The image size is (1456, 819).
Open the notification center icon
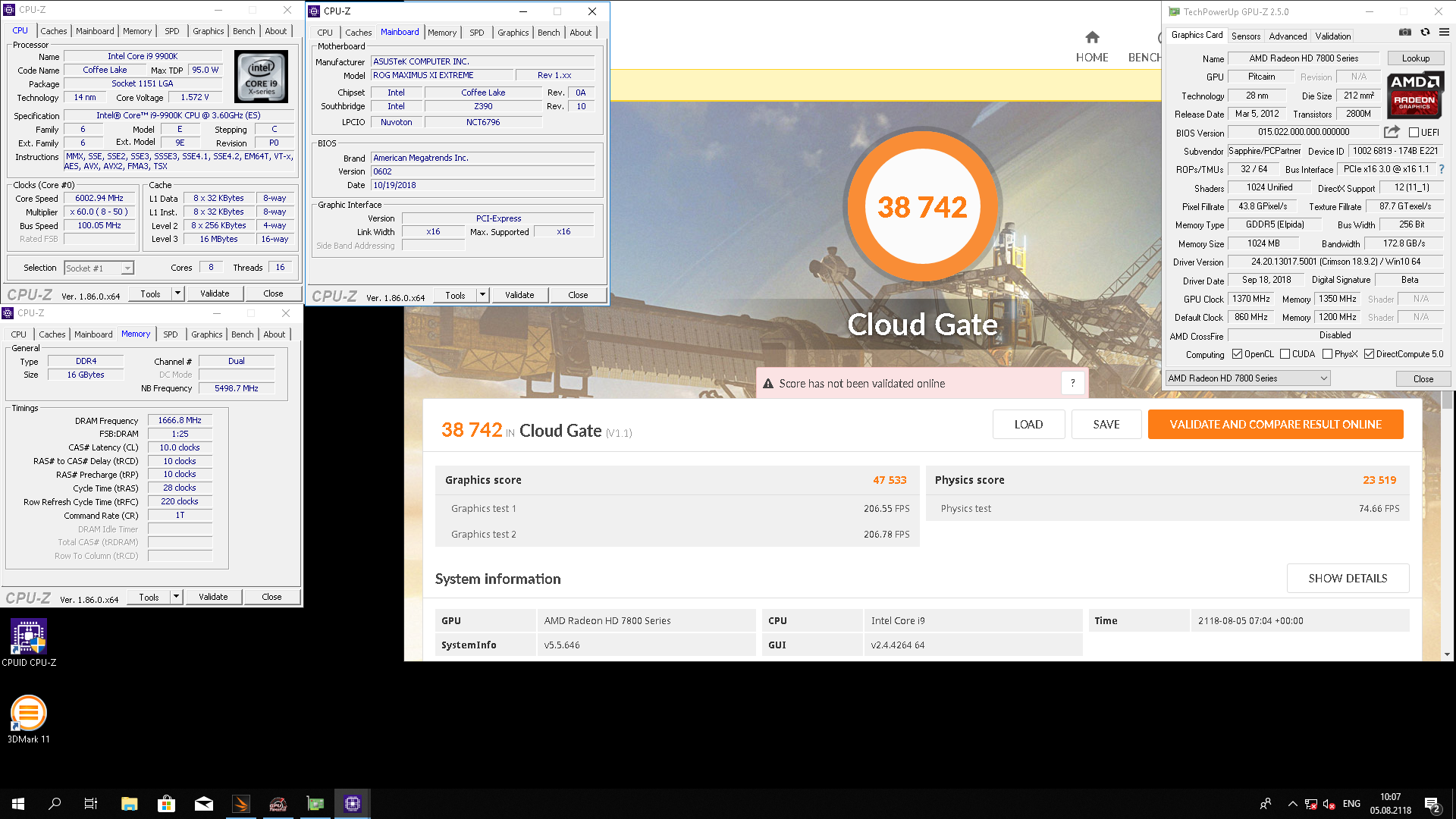pos(1432,805)
